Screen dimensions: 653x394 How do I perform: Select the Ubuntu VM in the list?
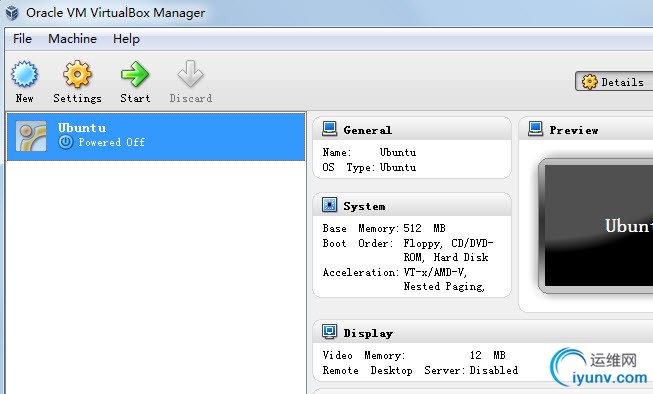(x=156, y=137)
